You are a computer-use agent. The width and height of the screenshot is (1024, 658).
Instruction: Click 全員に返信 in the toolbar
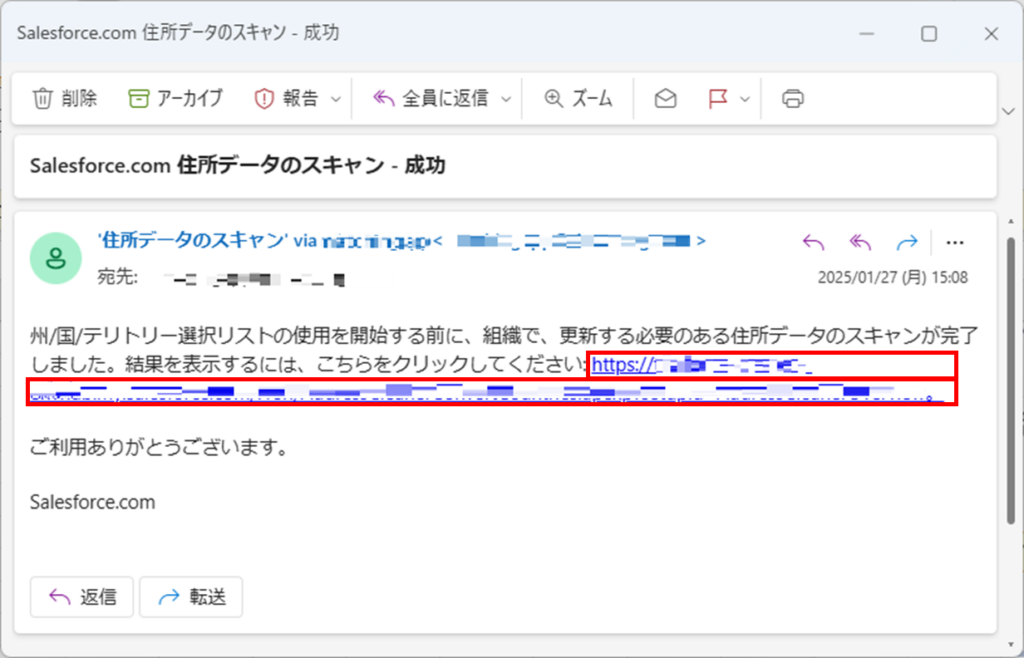pyautogui.click(x=432, y=98)
